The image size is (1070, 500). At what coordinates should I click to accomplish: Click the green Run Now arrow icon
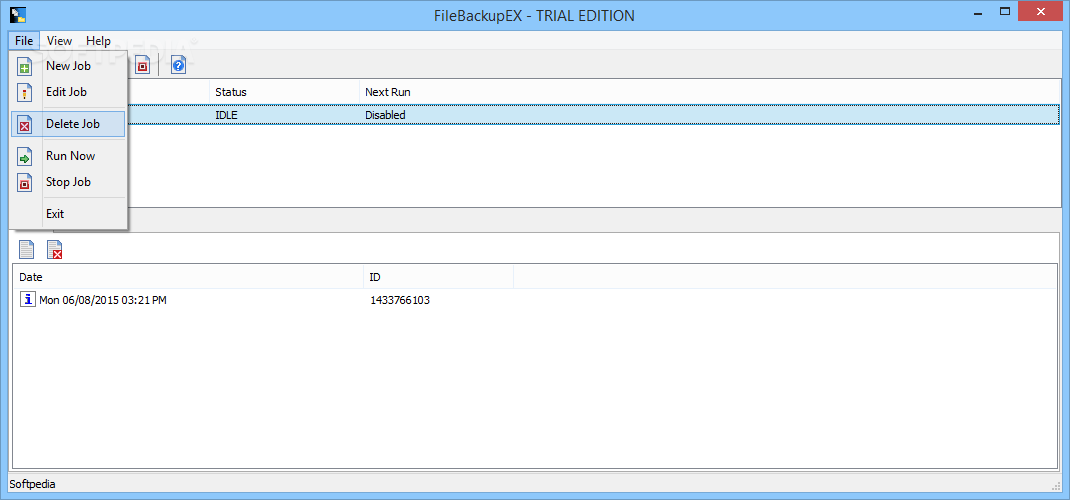pyautogui.click(x=25, y=156)
